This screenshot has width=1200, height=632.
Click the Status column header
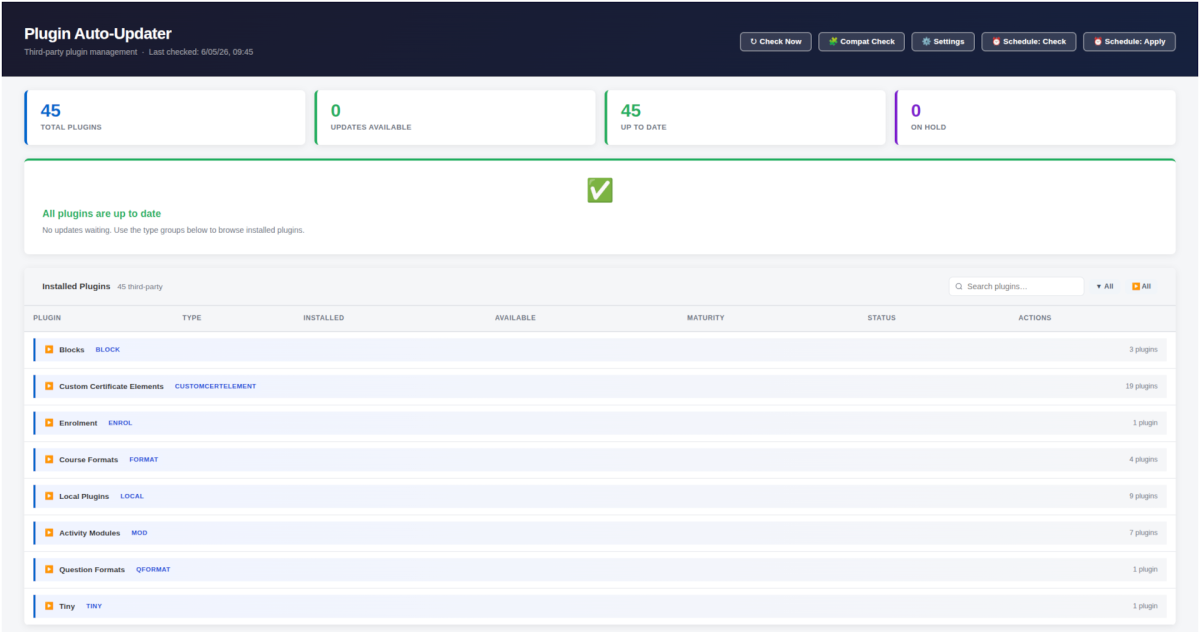point(882,318)
